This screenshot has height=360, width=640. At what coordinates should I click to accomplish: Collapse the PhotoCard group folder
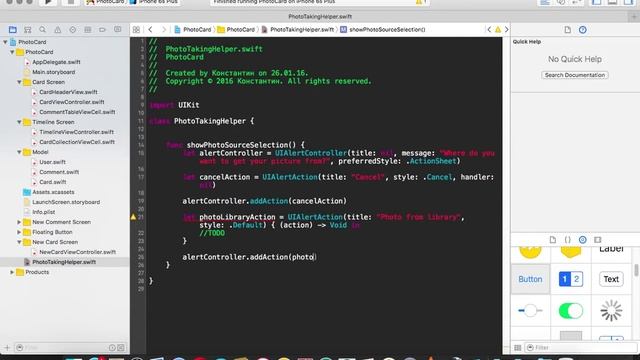pos(12,52)
